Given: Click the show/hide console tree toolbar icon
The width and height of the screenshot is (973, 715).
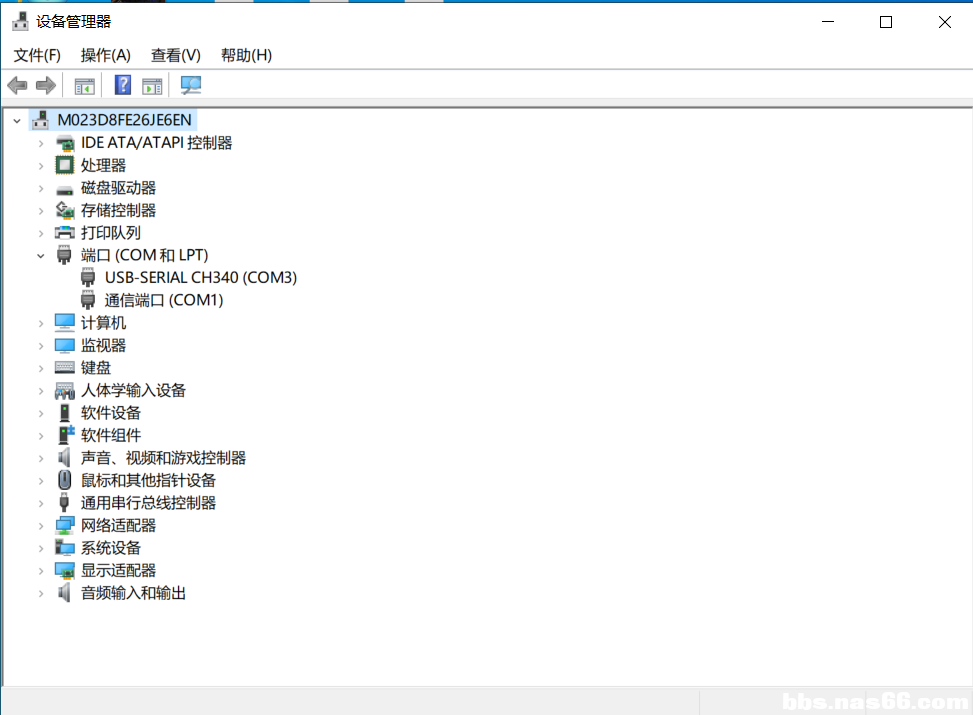Looking at the screenshot, I should point(84,85).
